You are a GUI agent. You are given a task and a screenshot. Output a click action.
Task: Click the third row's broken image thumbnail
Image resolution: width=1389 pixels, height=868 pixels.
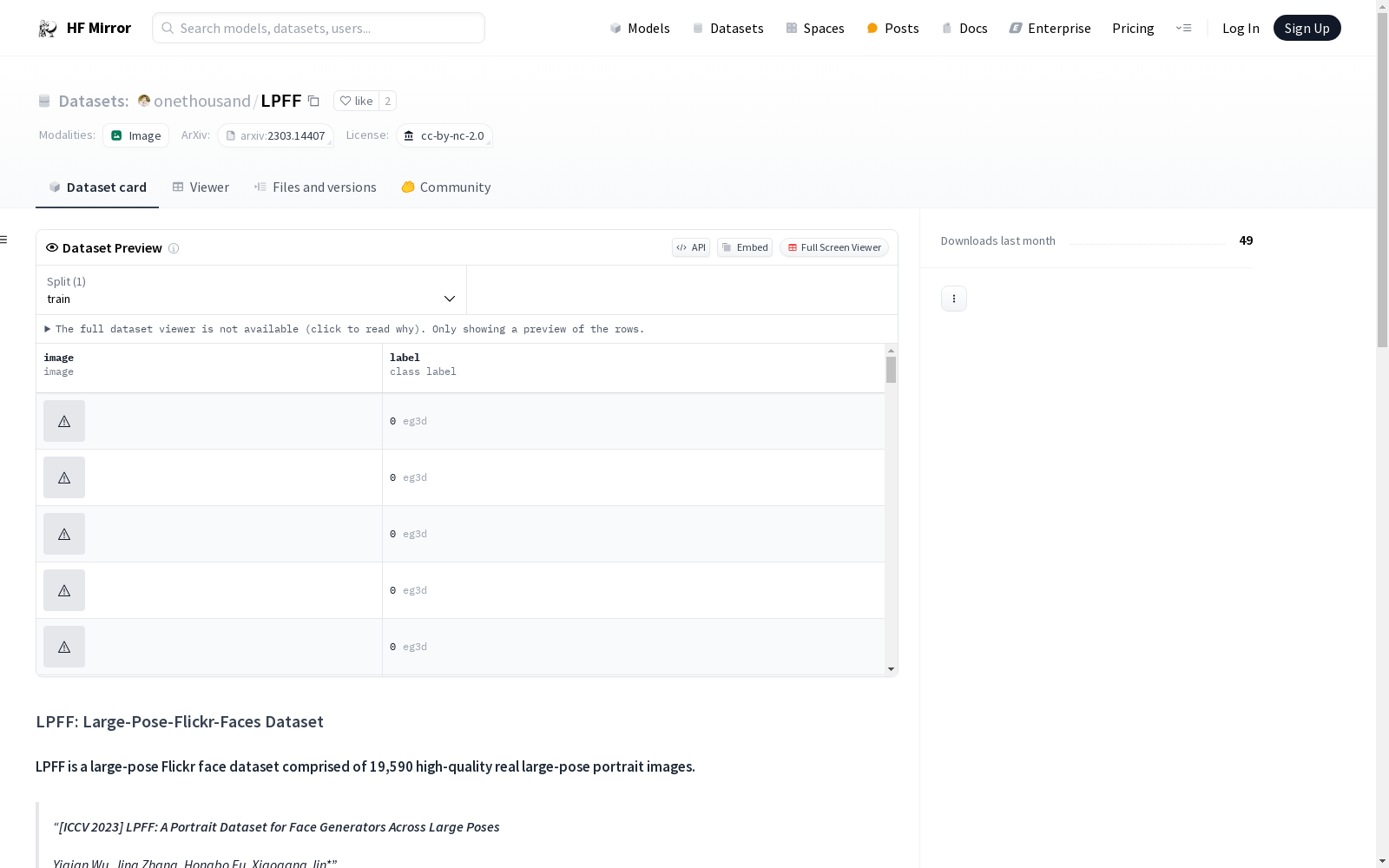[x=64, y=534]
